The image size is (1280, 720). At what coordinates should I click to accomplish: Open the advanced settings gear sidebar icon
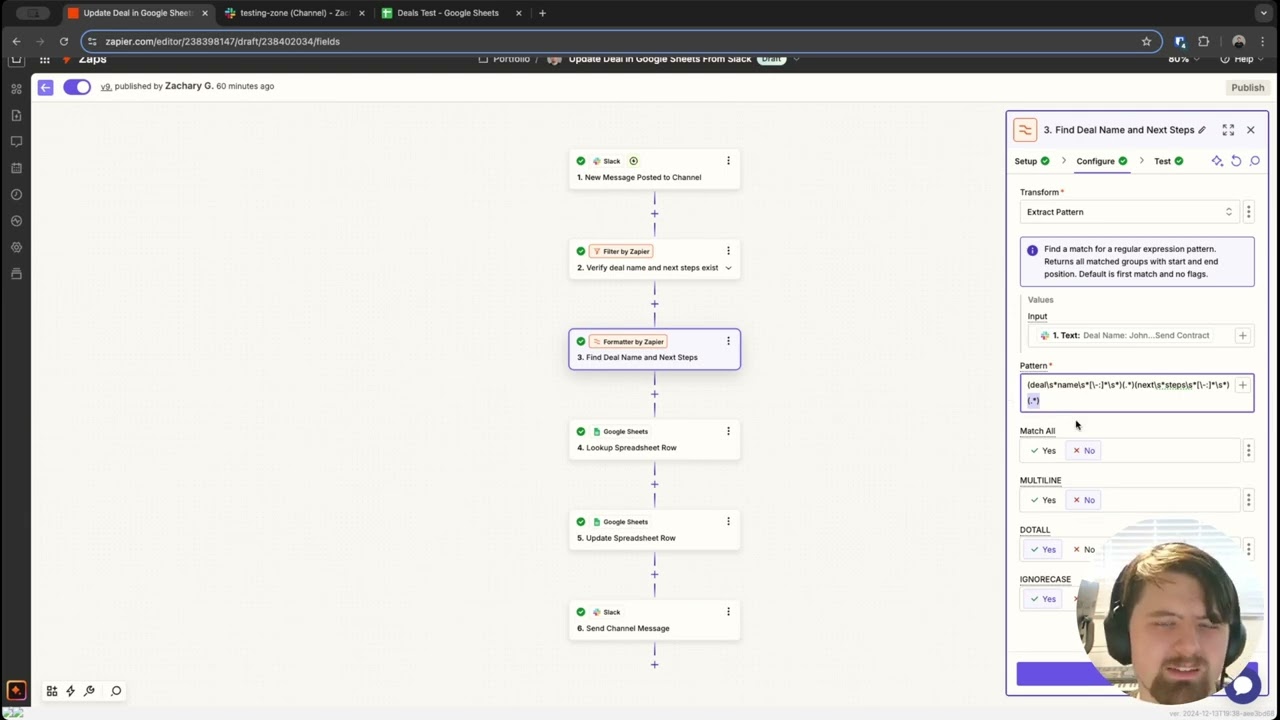click(16, 247)
